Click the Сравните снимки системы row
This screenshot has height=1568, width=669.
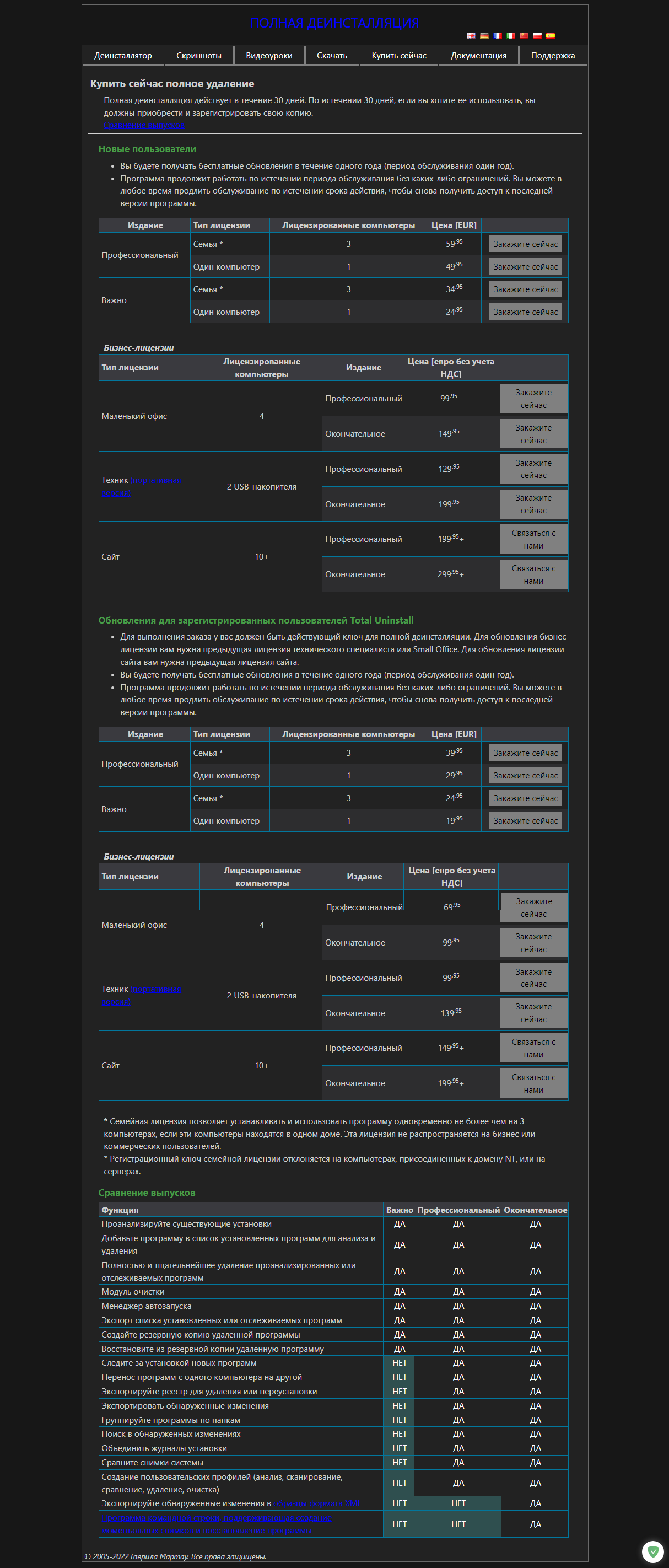333,1463
